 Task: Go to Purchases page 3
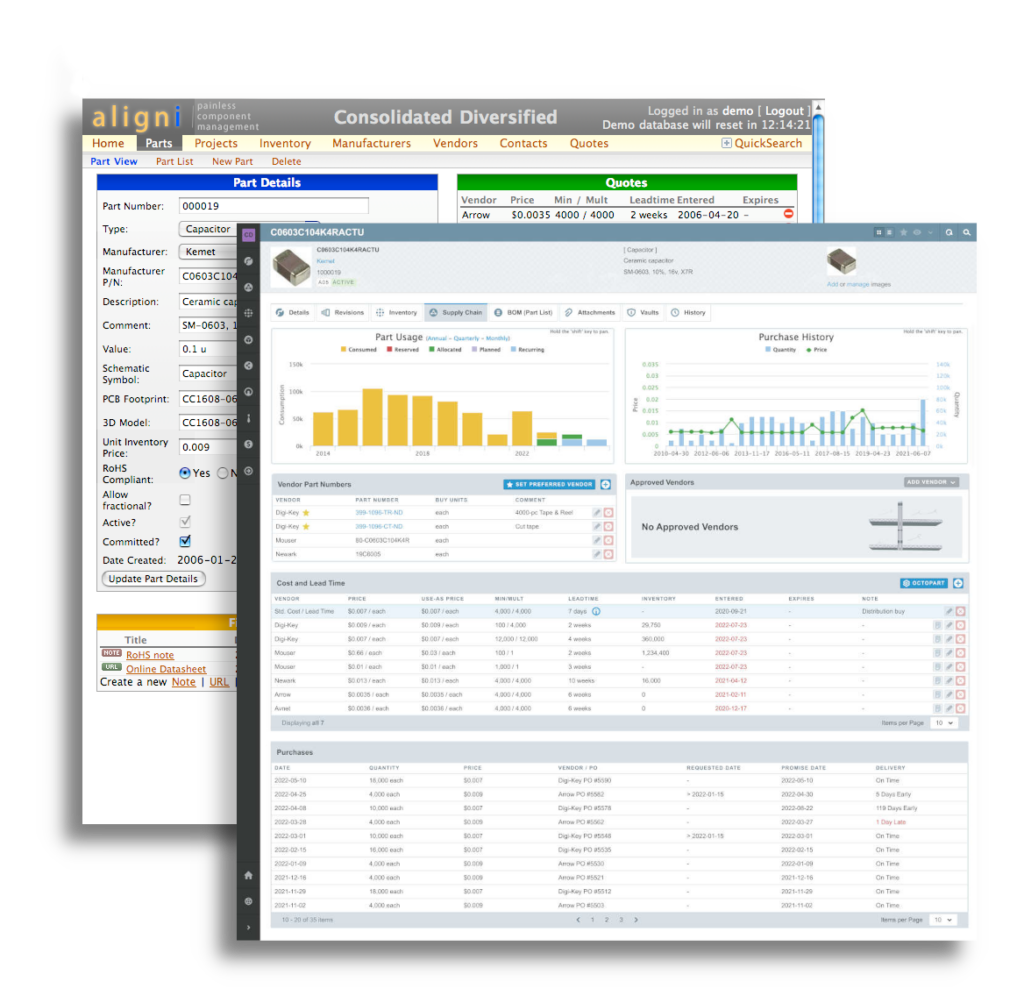(x=621, y=920)
